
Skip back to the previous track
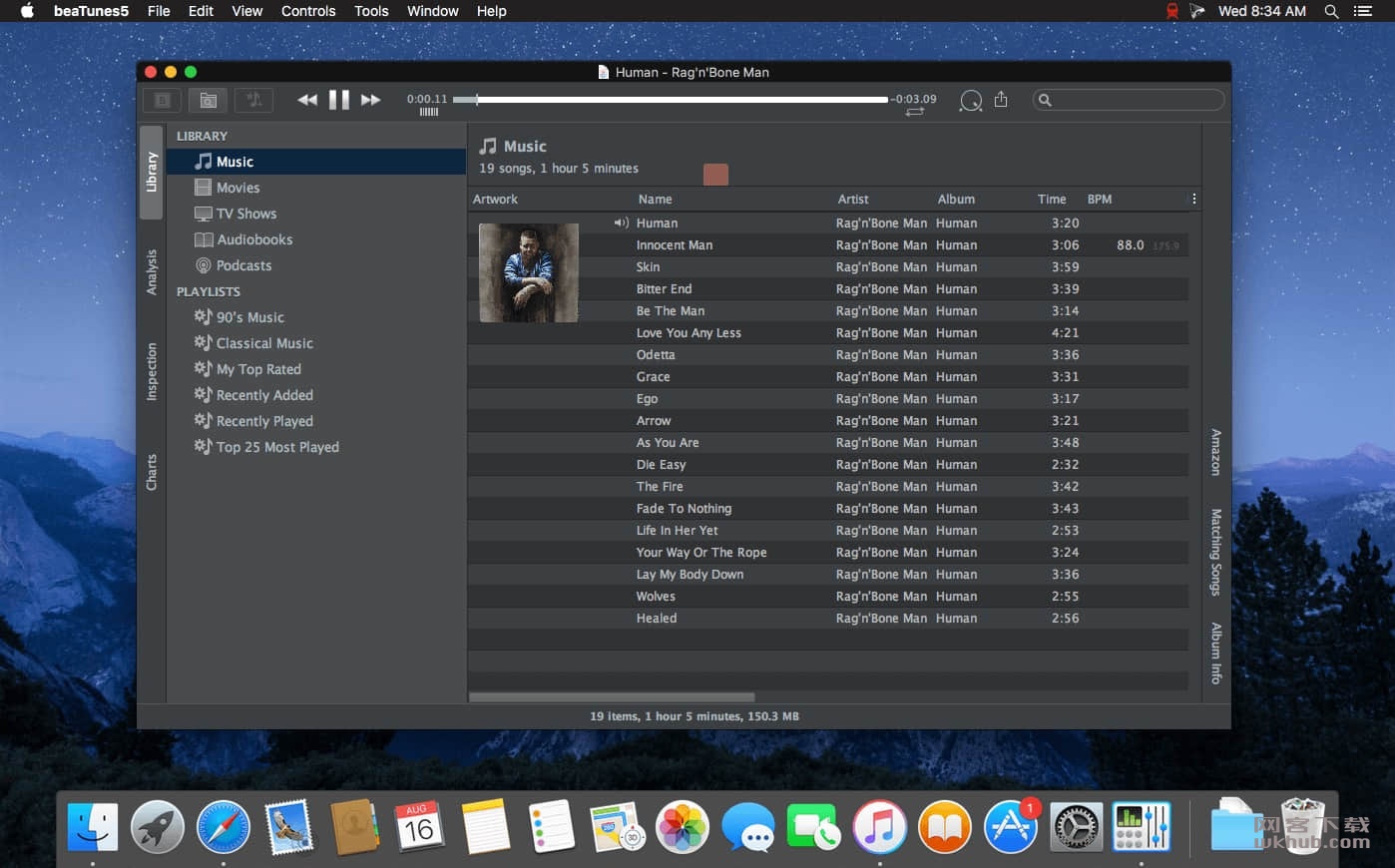(x=307, y=100)
